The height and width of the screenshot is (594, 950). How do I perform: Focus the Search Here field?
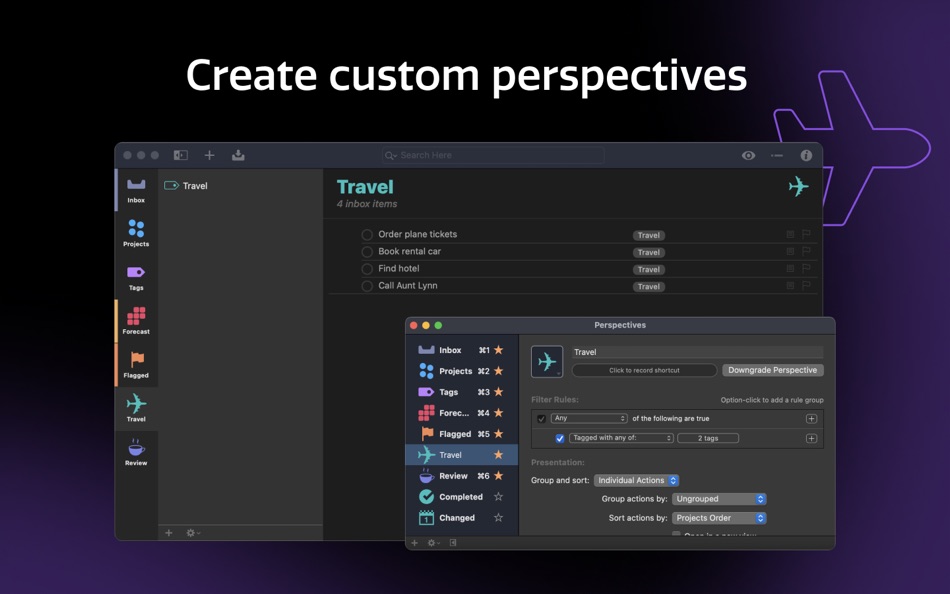[x=493, y=155]
